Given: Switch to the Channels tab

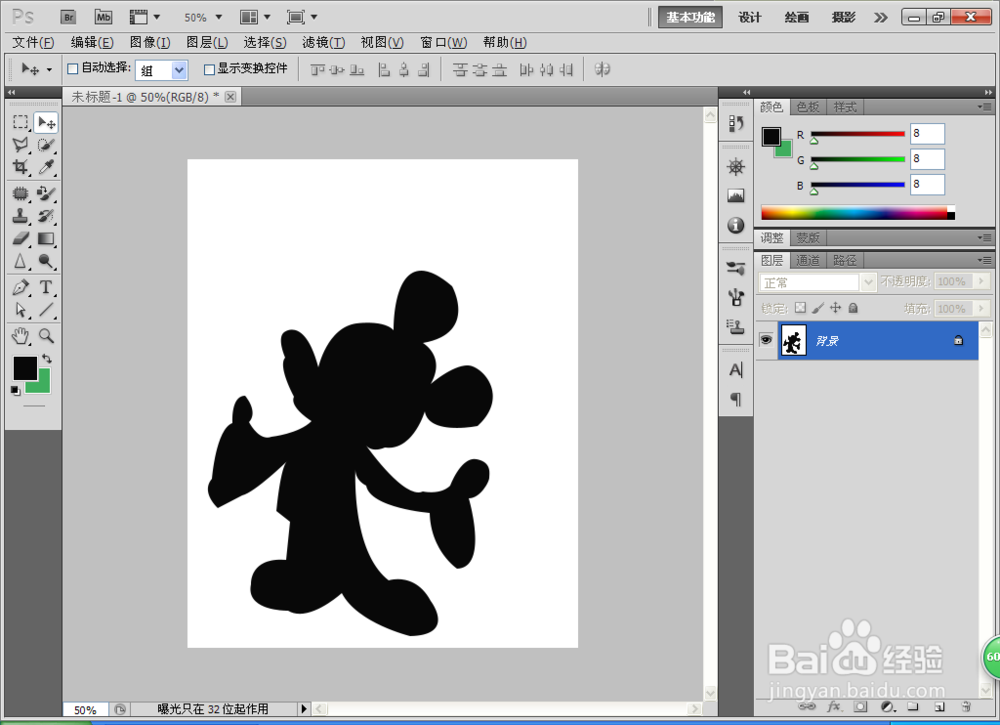Looking at the screenshot, I should point(808,260).
